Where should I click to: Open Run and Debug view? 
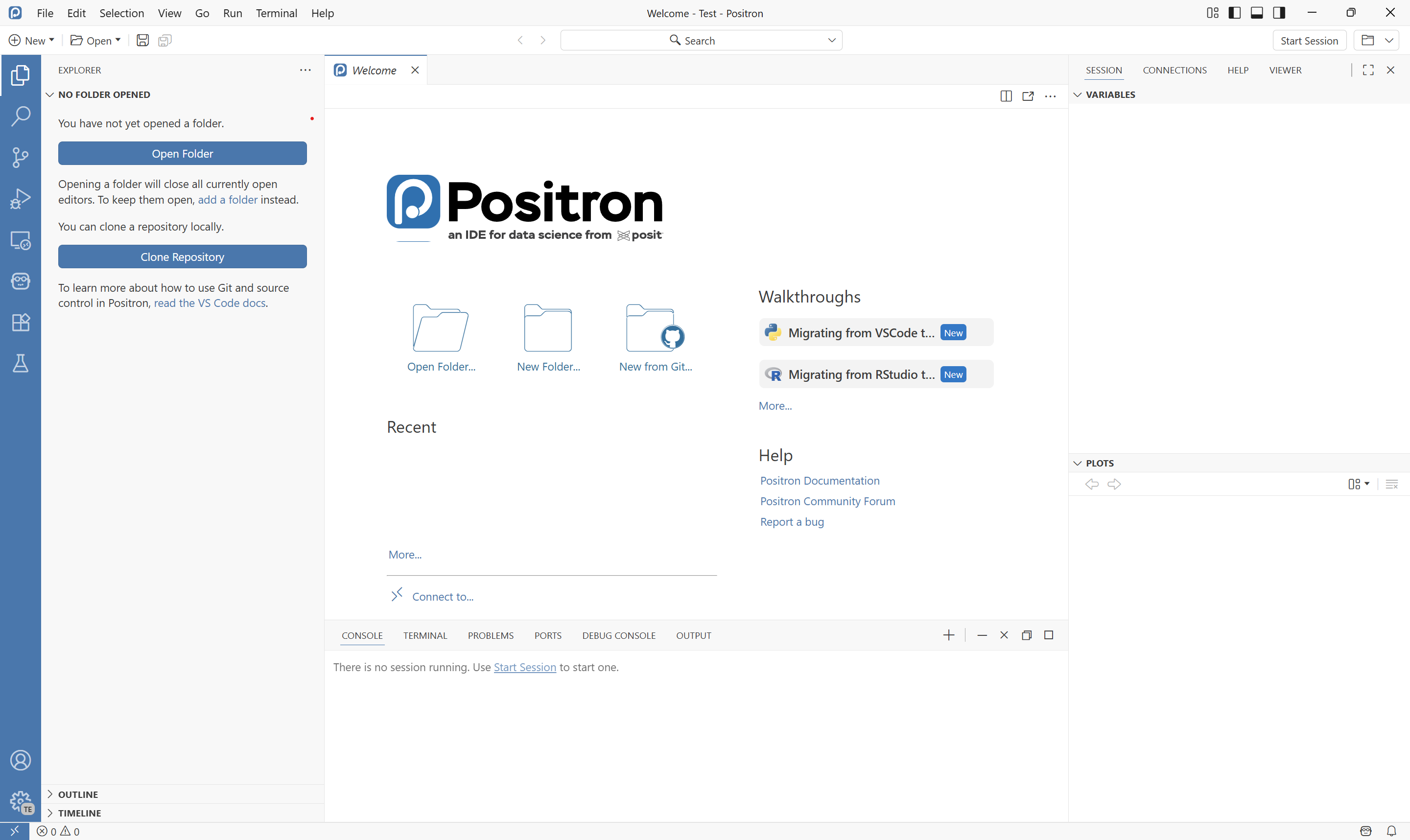coord(21,199)
